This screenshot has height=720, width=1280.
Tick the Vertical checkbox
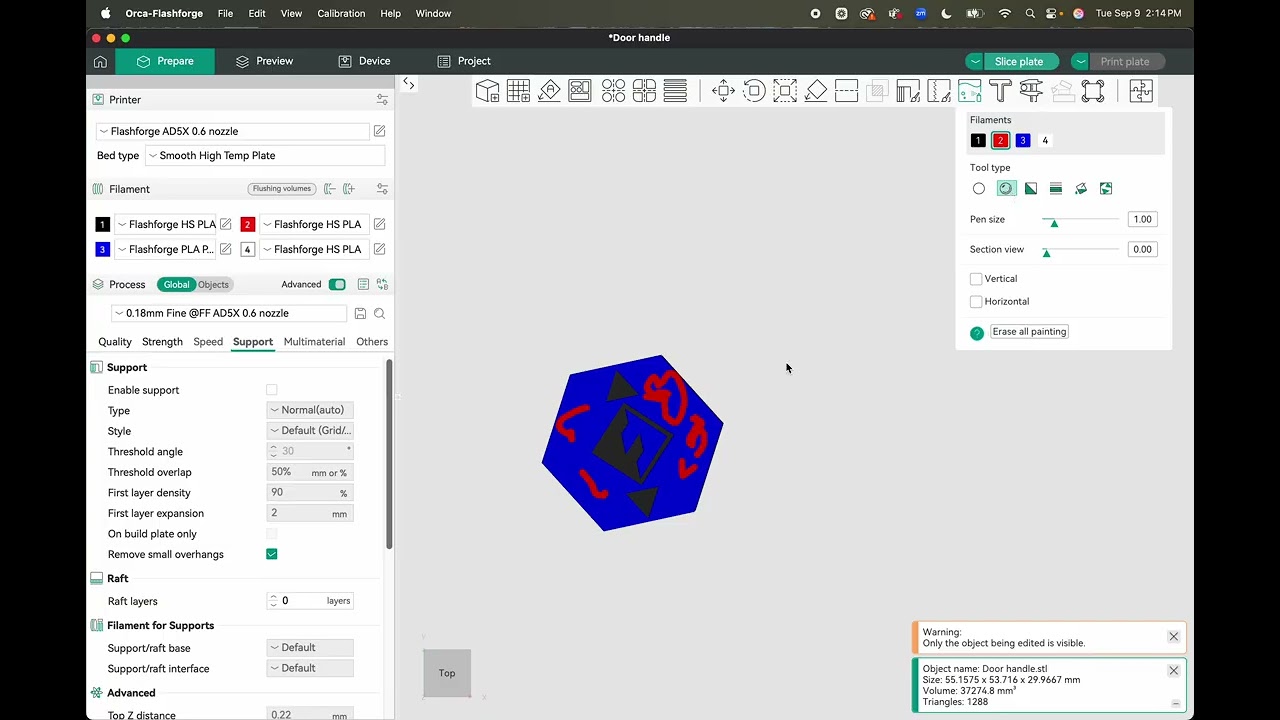coord(976,279)
